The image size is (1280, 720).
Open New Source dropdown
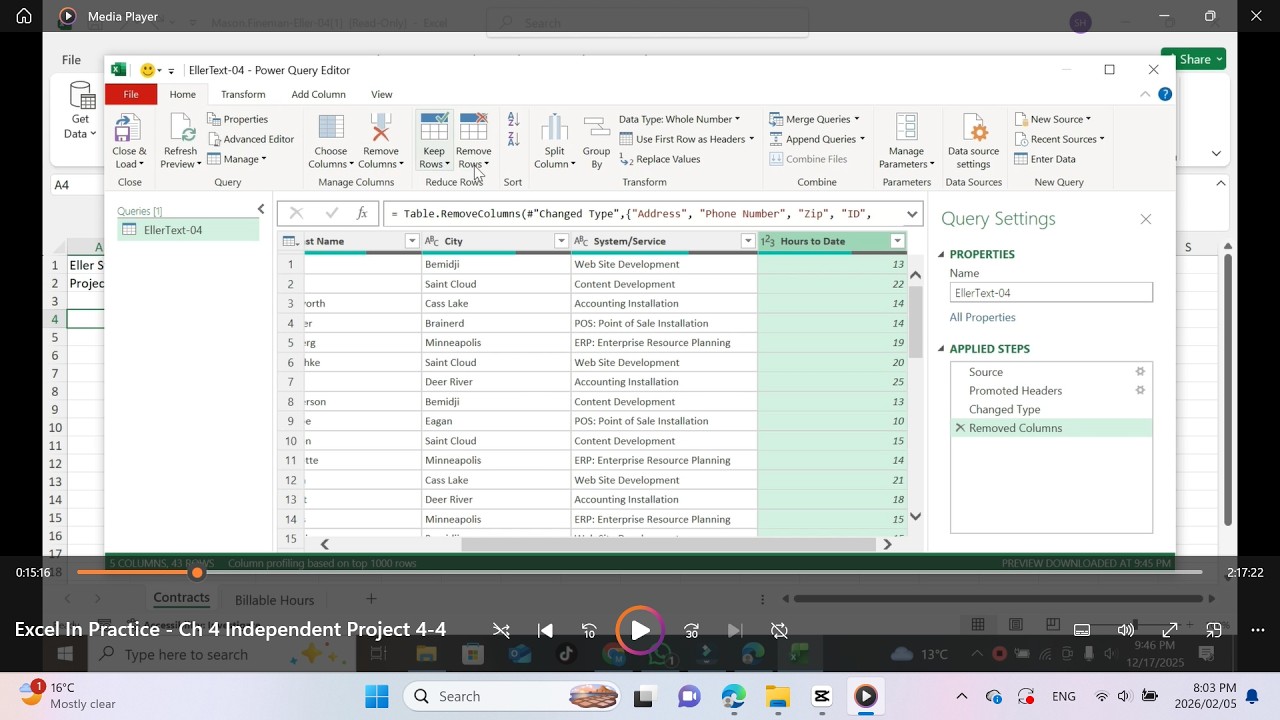(1052, 119)
